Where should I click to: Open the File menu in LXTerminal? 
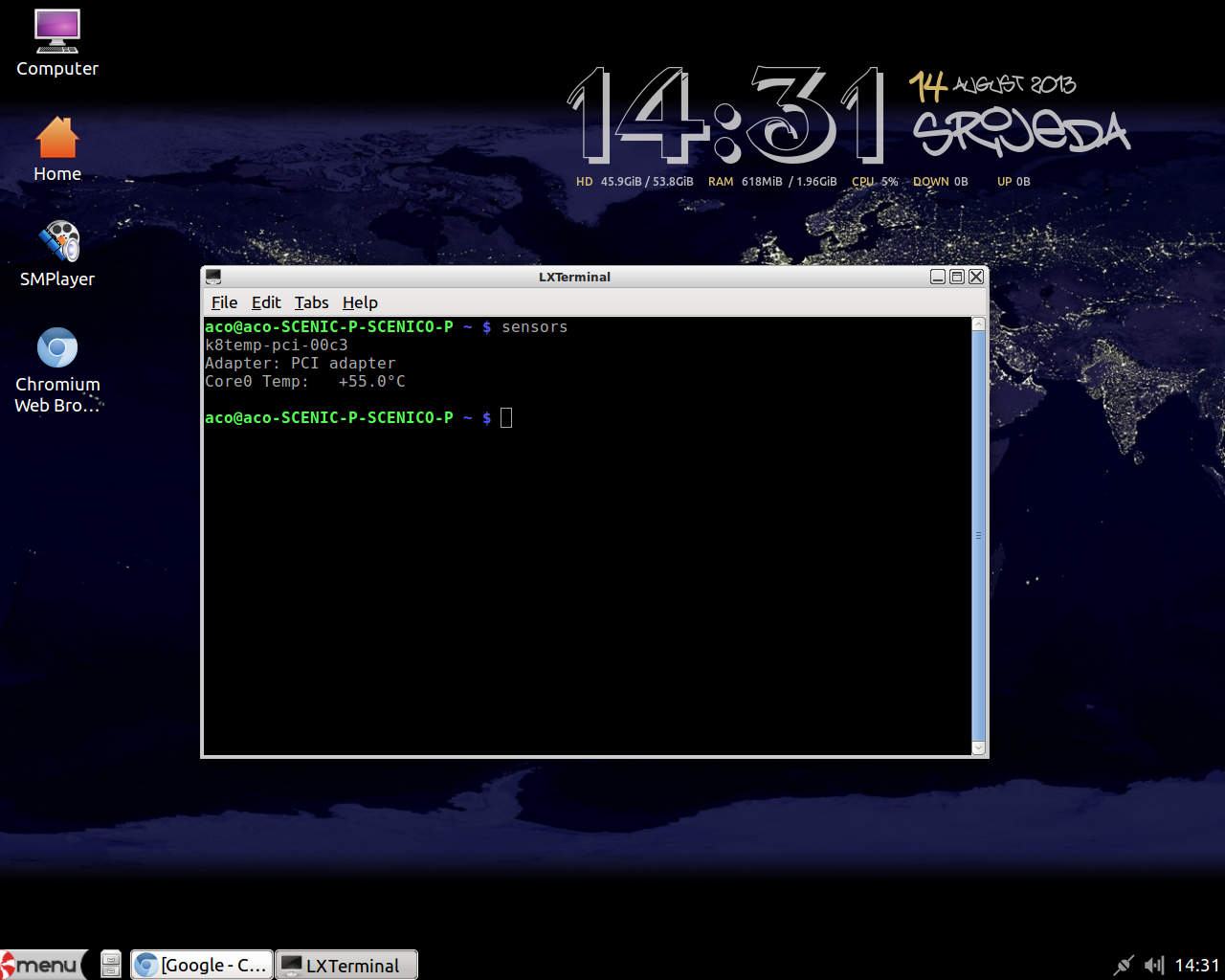(224, 302)
